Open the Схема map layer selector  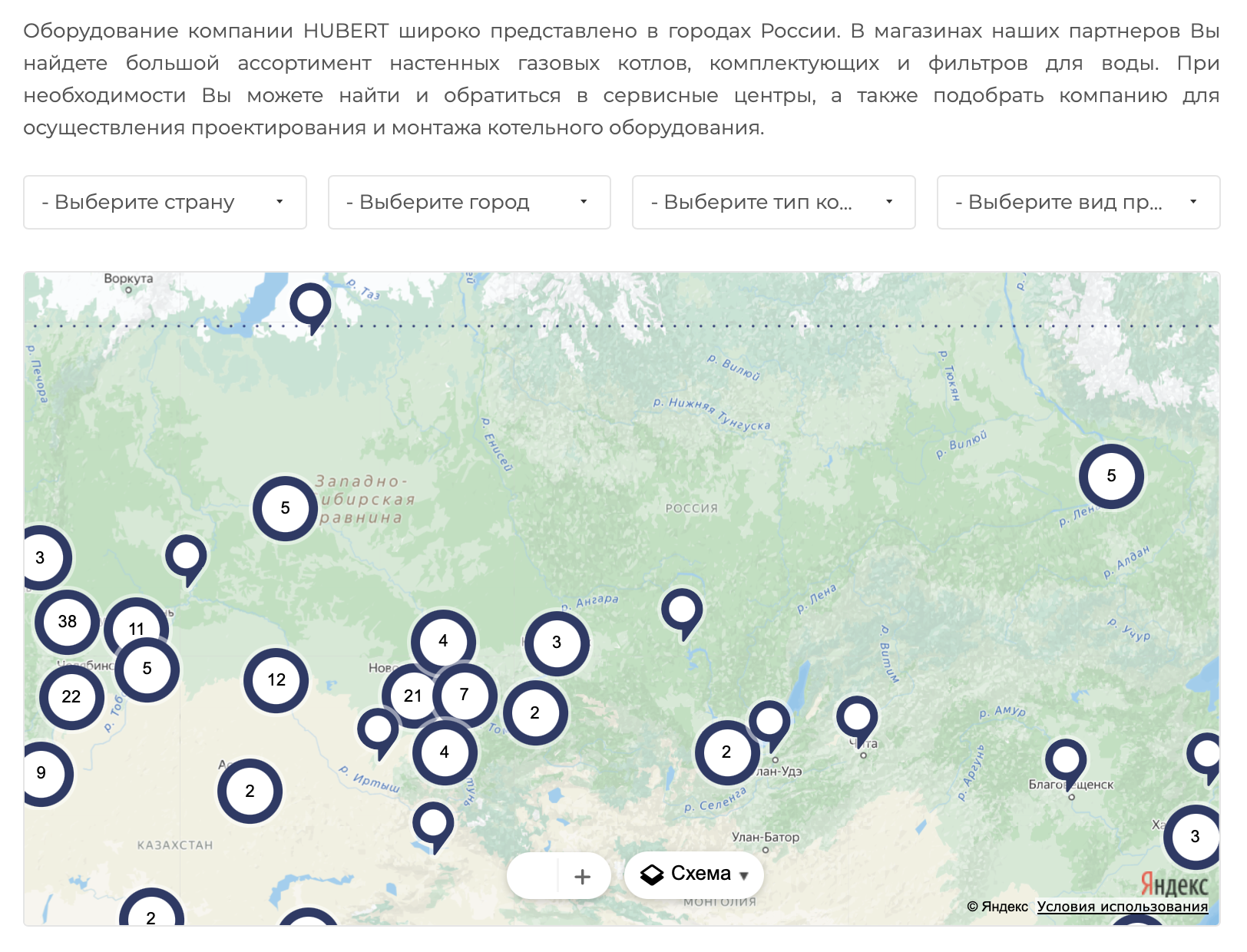pos(694,874)
